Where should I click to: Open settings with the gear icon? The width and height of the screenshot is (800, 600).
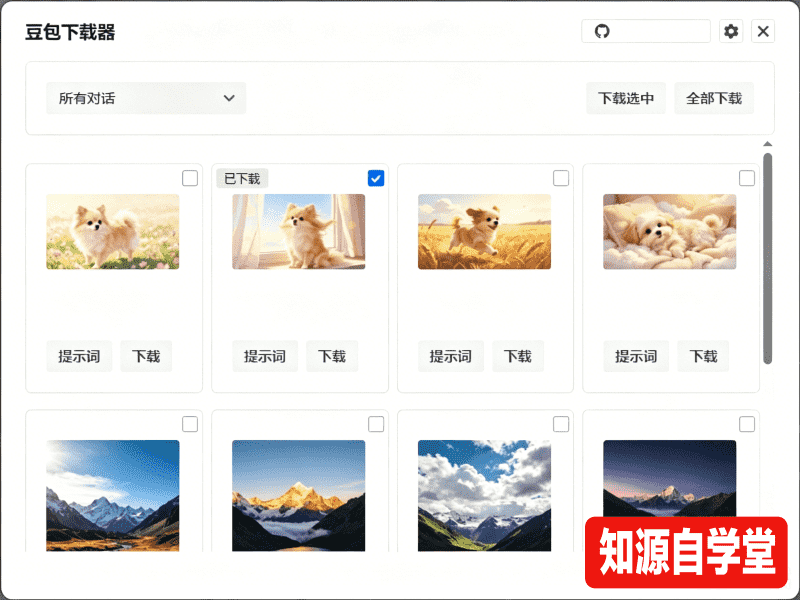(x=731, y=32)
